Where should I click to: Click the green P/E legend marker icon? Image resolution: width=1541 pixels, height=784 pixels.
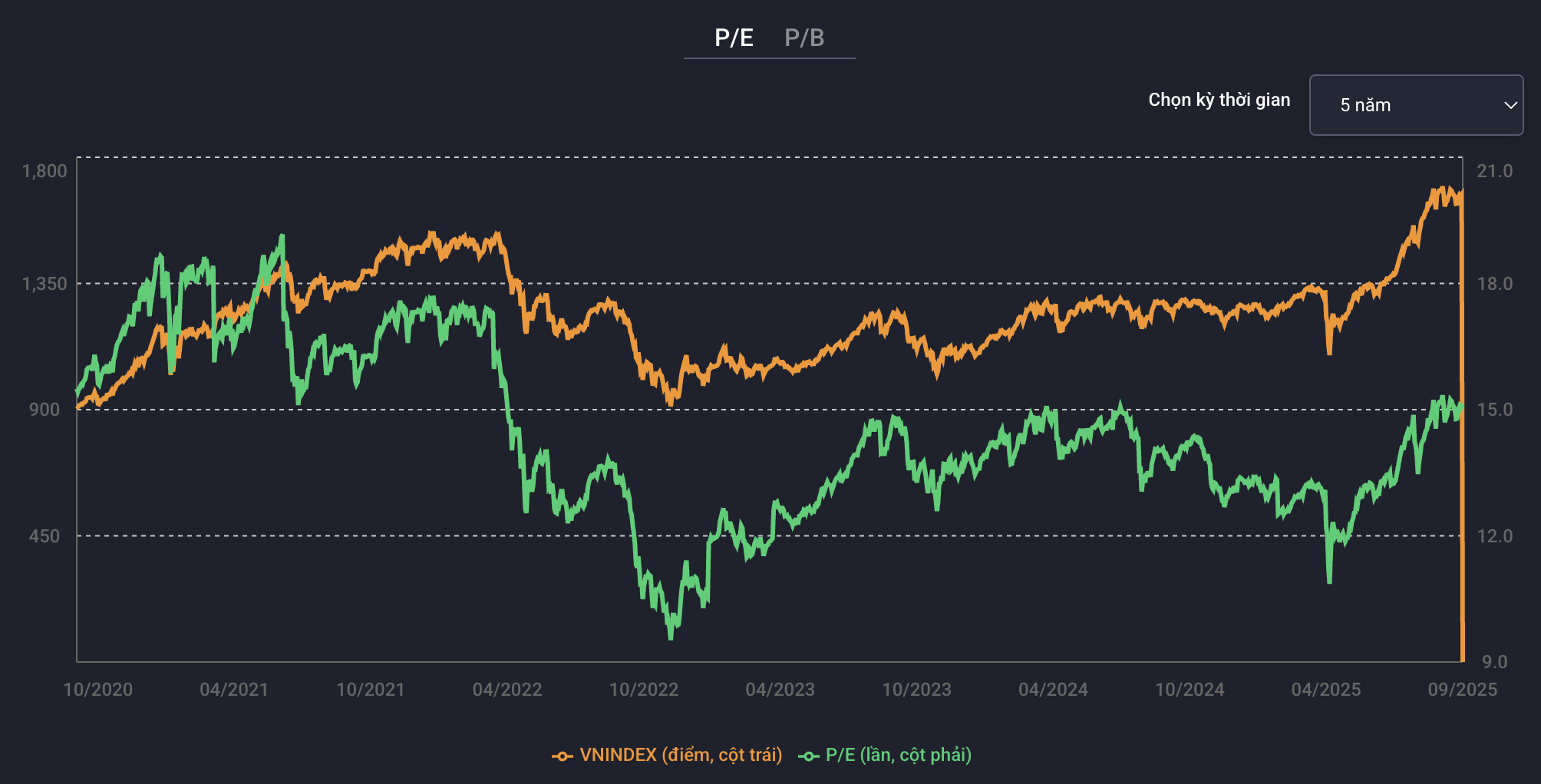808,756
